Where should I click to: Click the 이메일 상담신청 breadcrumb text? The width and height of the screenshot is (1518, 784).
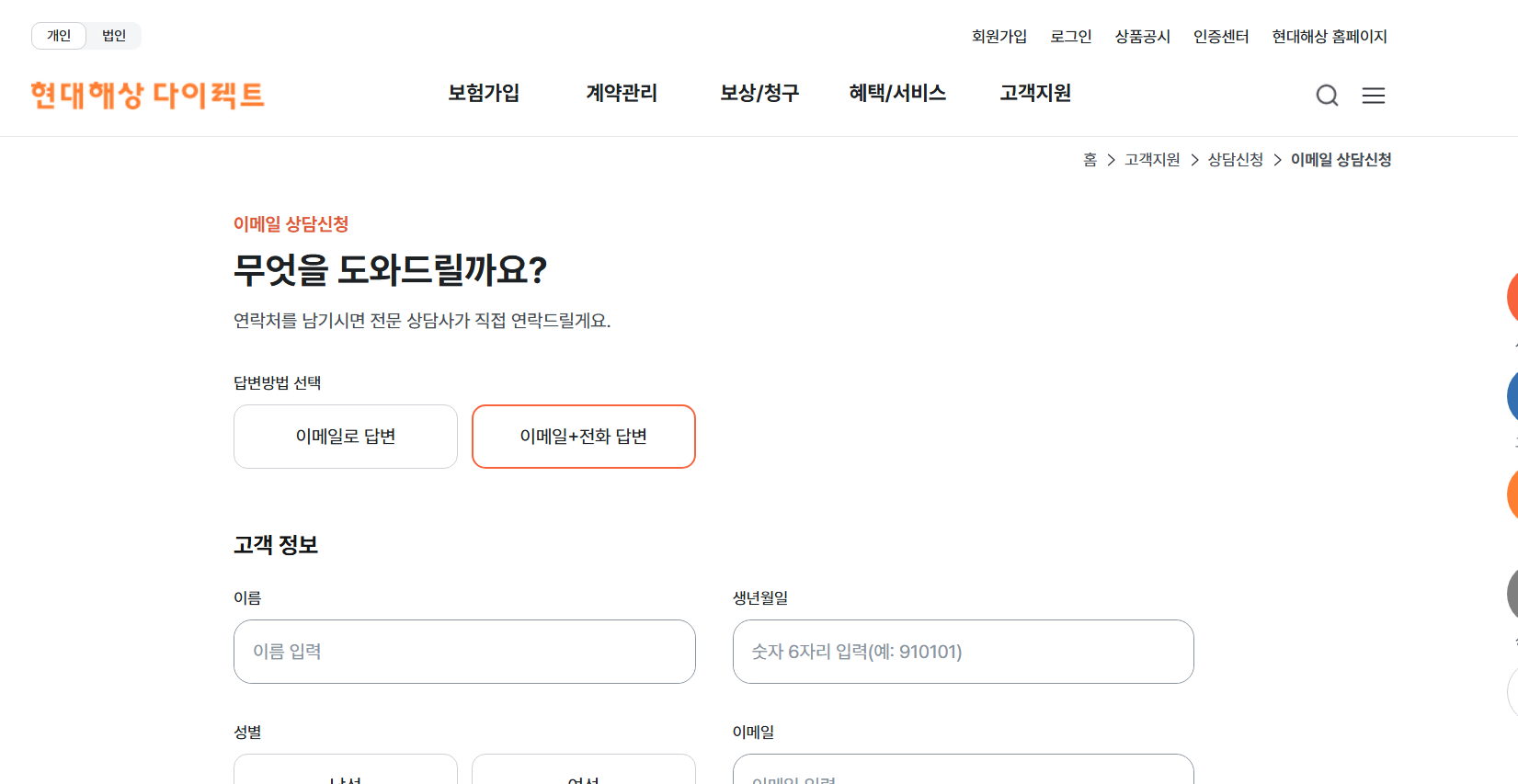click(1341, 160)
